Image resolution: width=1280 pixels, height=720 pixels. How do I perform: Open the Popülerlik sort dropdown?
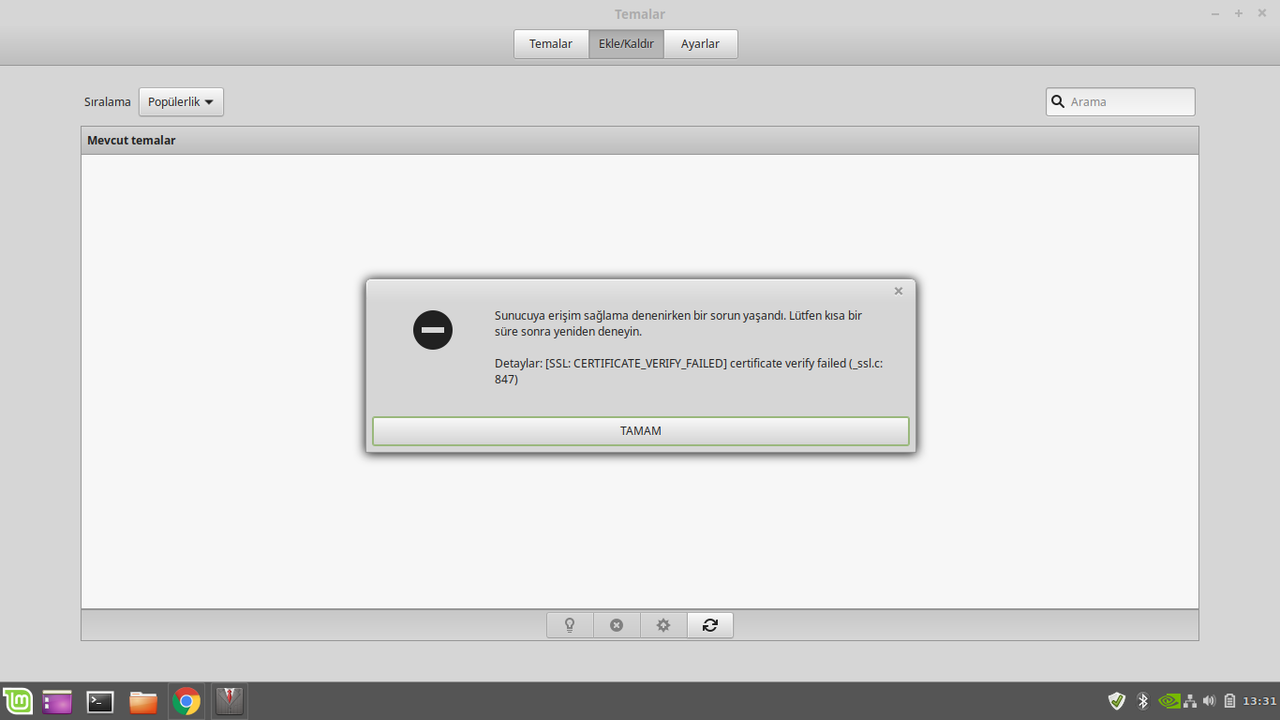coord(181,102)
